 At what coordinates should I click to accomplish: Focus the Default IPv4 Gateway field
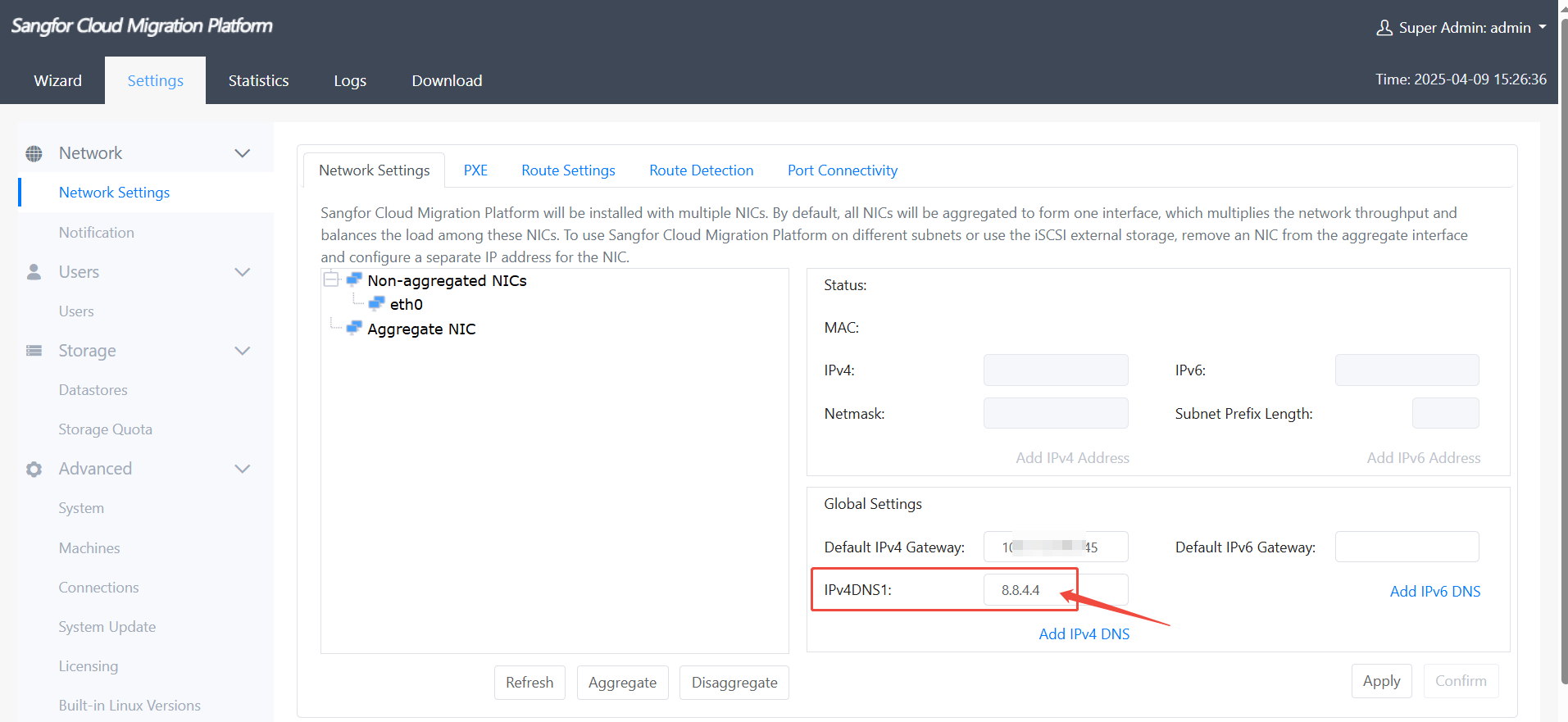(x=1056, y=547)
